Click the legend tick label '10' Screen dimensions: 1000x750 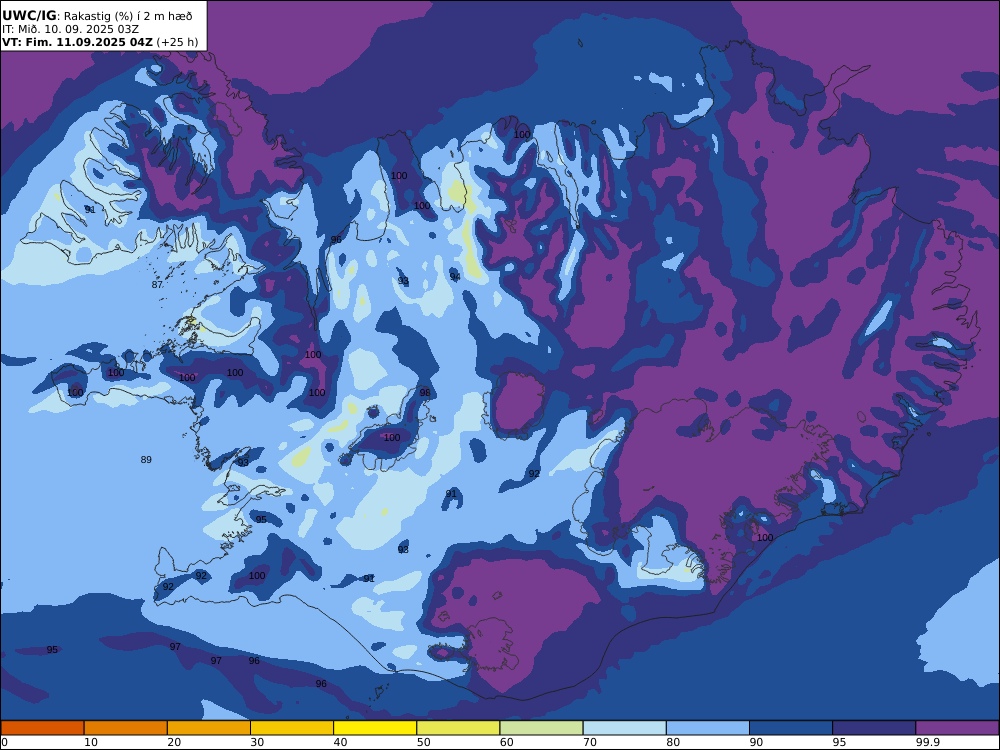[91, 742]
